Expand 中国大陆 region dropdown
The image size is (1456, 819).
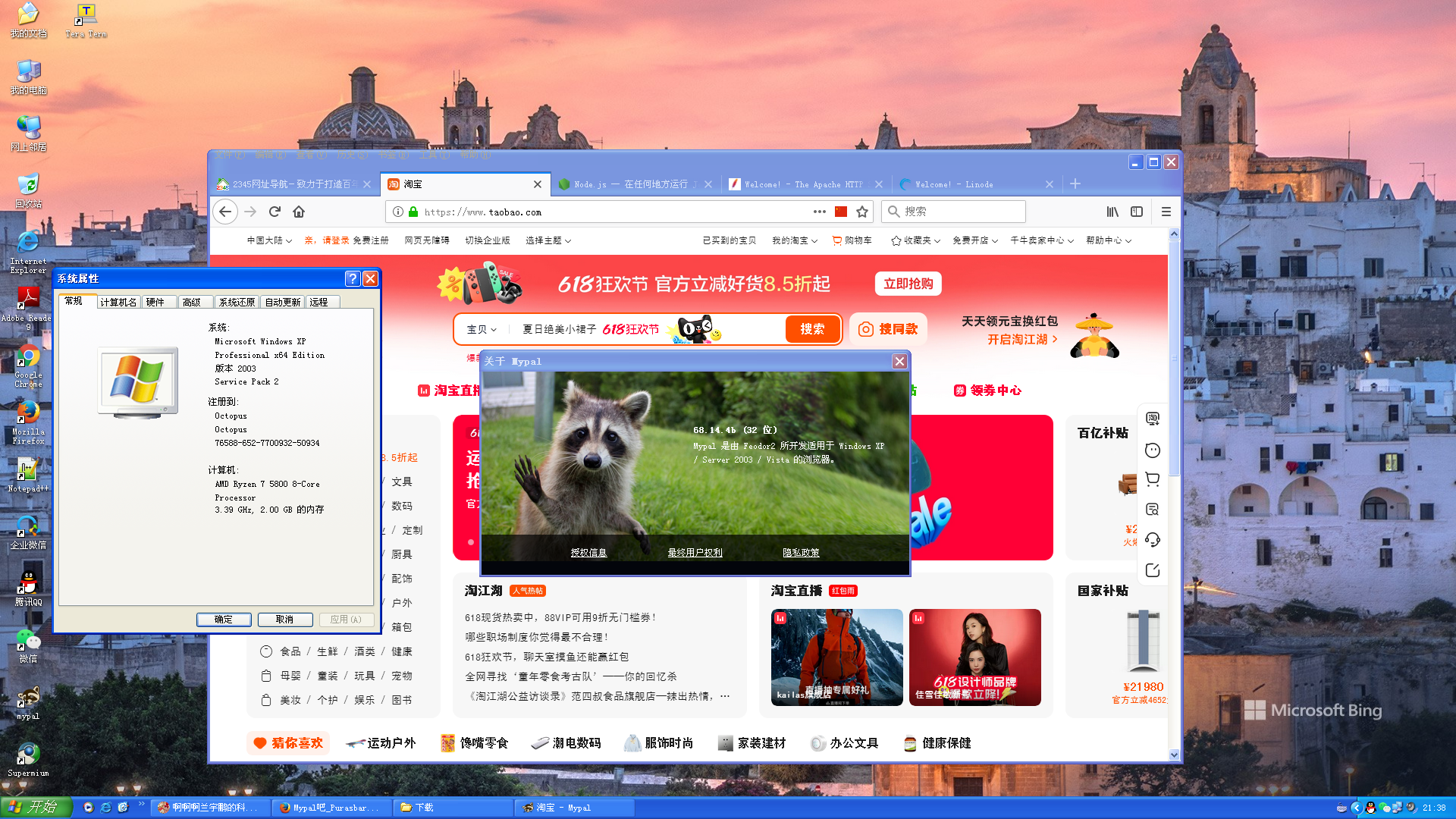(269, 240)
